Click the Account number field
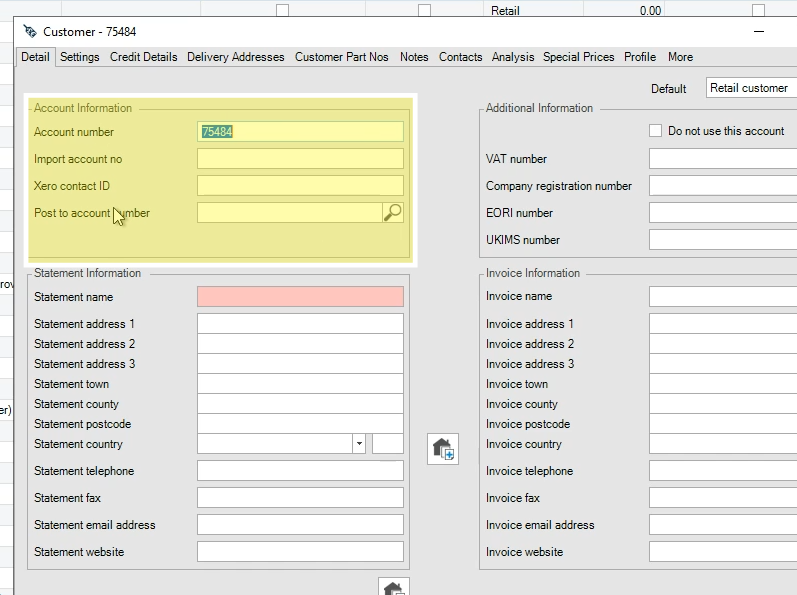 click(x=300, y=132)
